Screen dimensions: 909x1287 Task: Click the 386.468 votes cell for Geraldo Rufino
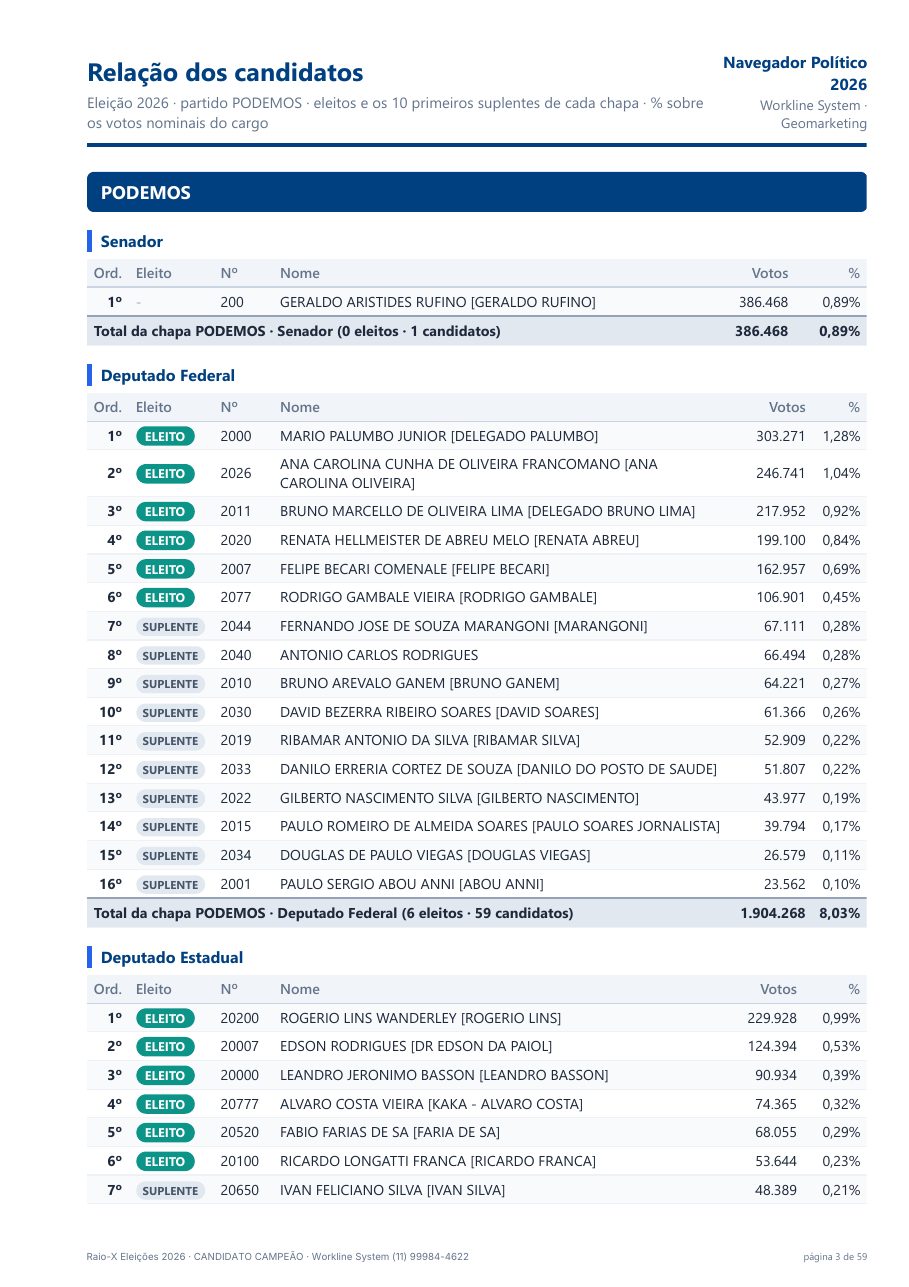pos(763,302)
